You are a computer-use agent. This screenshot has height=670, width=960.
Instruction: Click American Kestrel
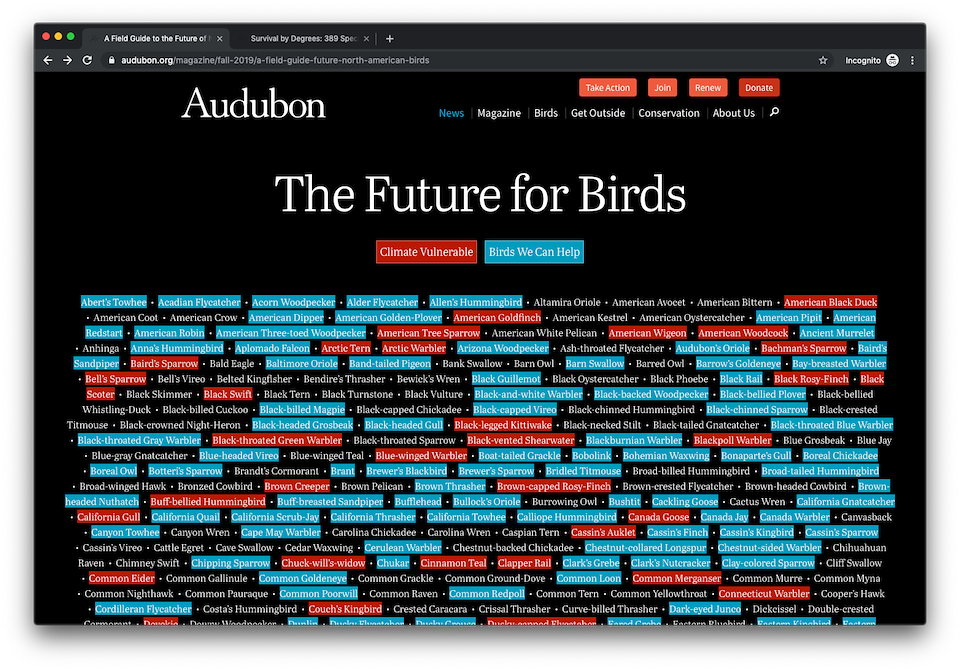[x=590, y=317]
